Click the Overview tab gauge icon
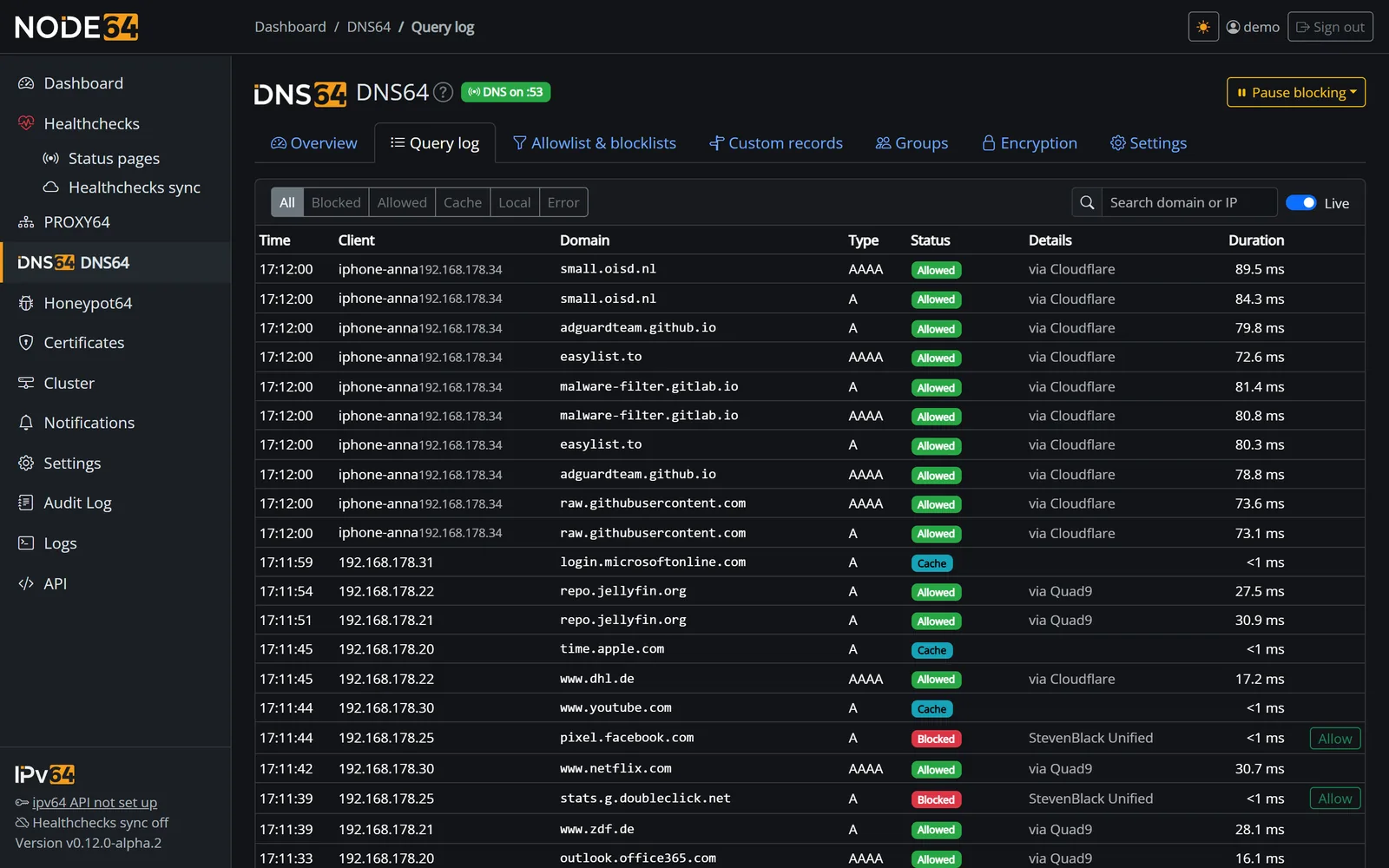This screenshot has height=868, width=1389. 279,143
